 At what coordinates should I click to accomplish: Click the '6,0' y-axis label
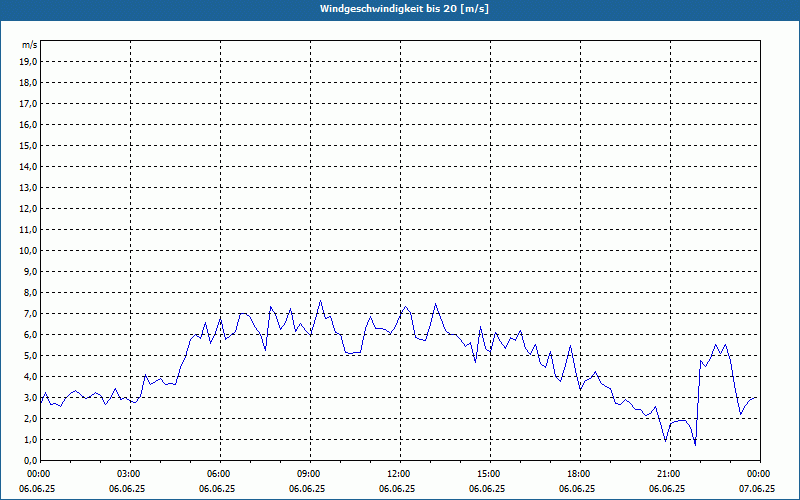coord(30,335)
